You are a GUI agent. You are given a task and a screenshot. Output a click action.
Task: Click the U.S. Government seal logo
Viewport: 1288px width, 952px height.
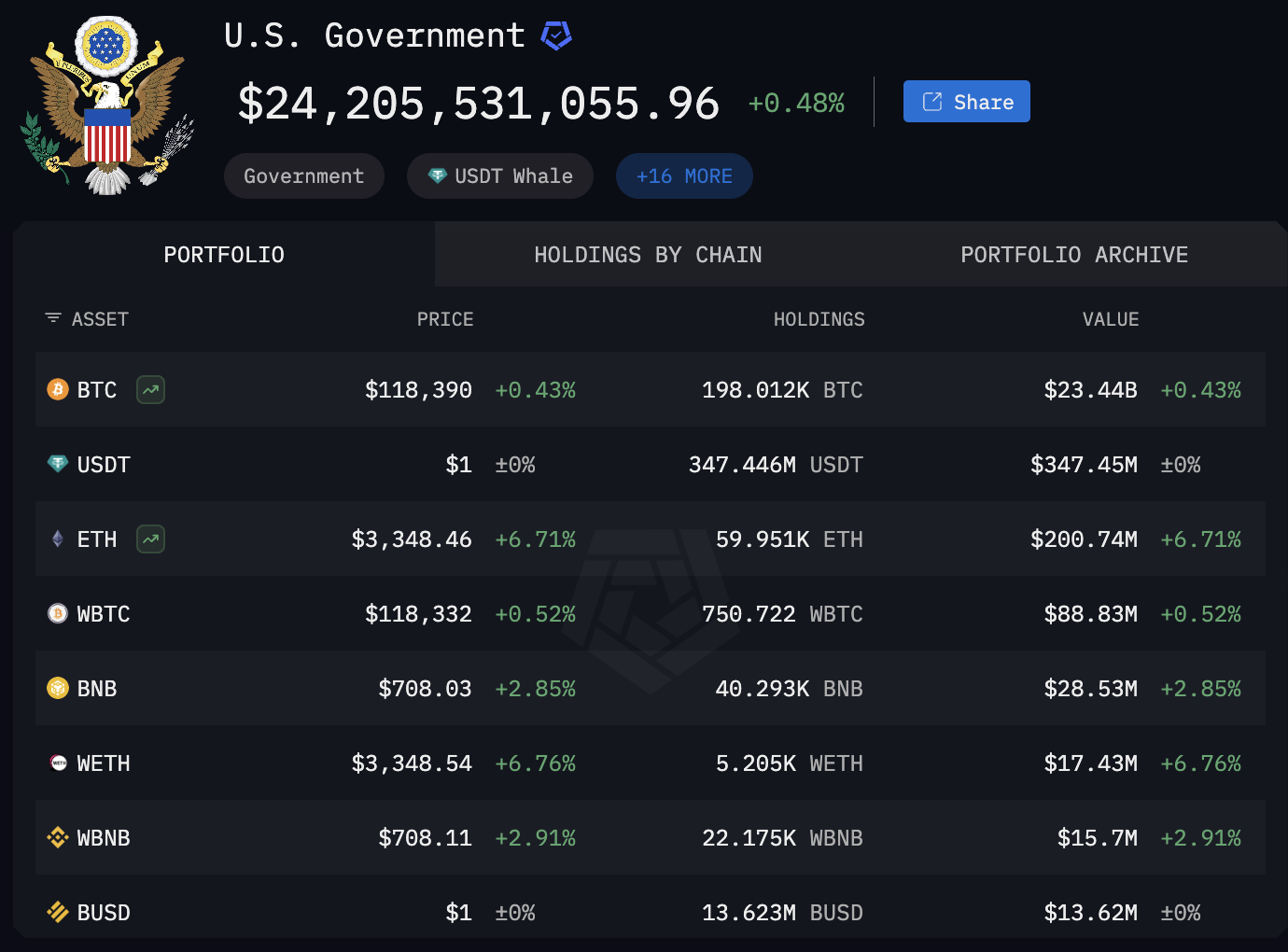click(x=107, y=105)
